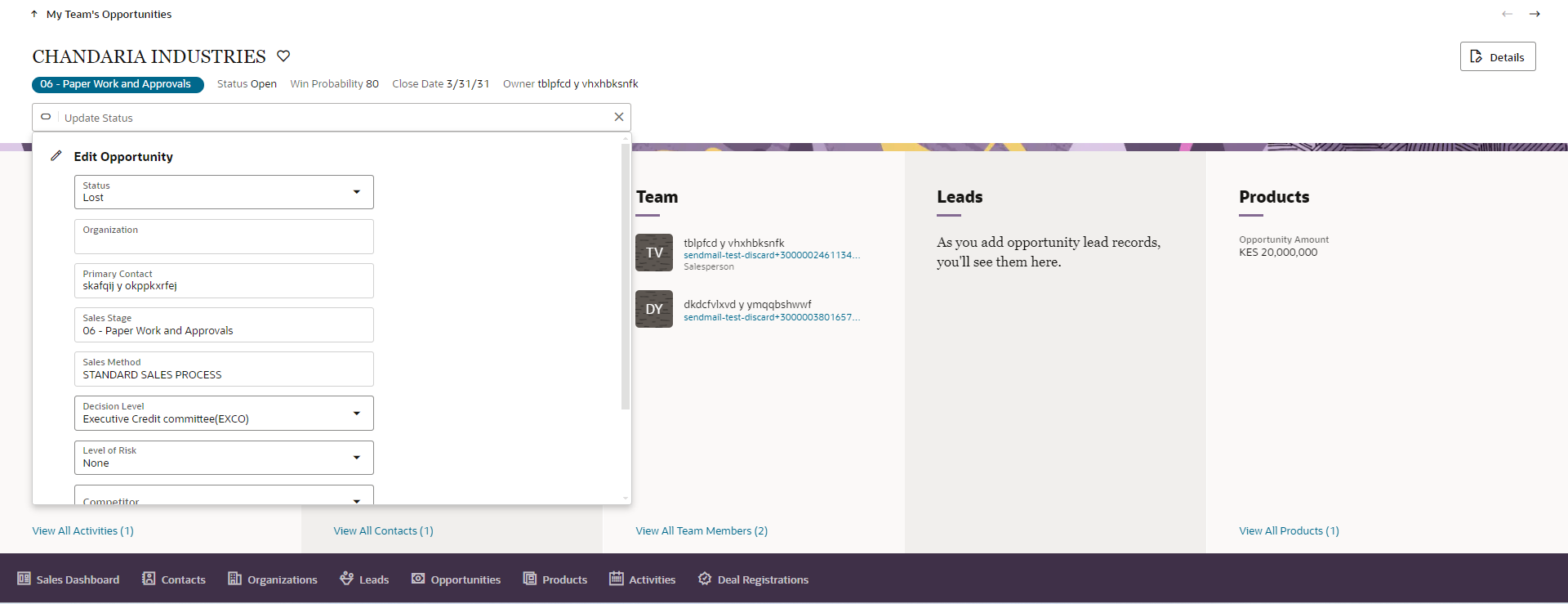Click the DY avatar for dkdcfvlxvd y ymqqbshwwf
This screenshot has width=1568, height=604.
654,309
